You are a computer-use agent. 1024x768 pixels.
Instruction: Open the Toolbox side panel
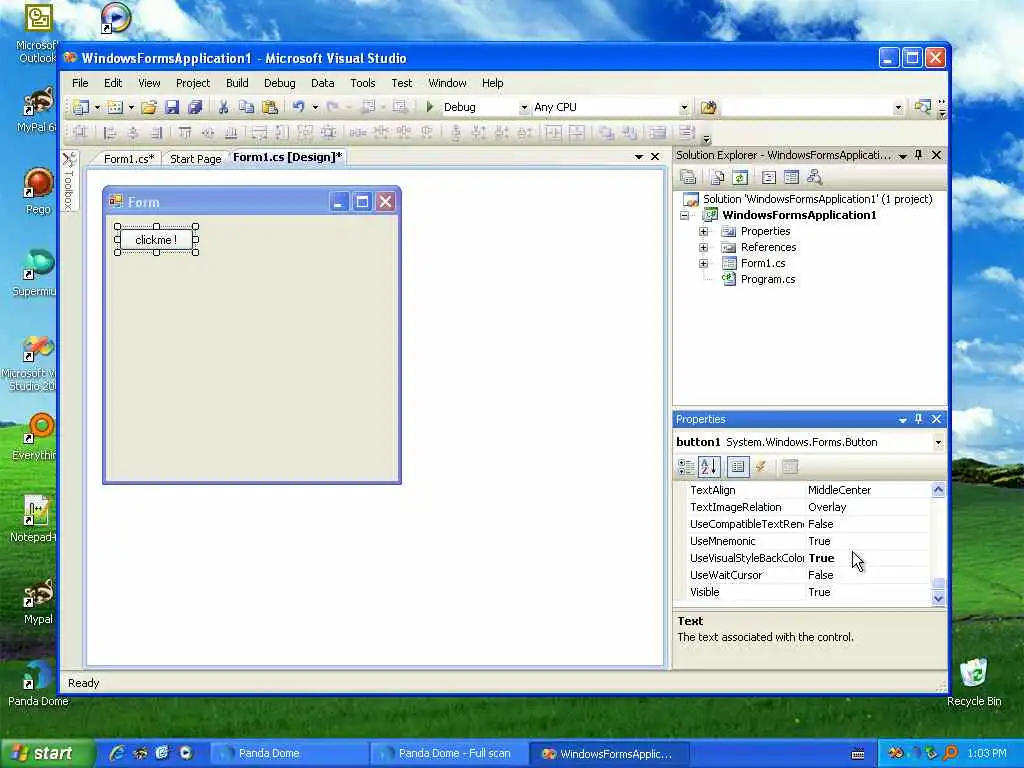(x=69, y=182)
